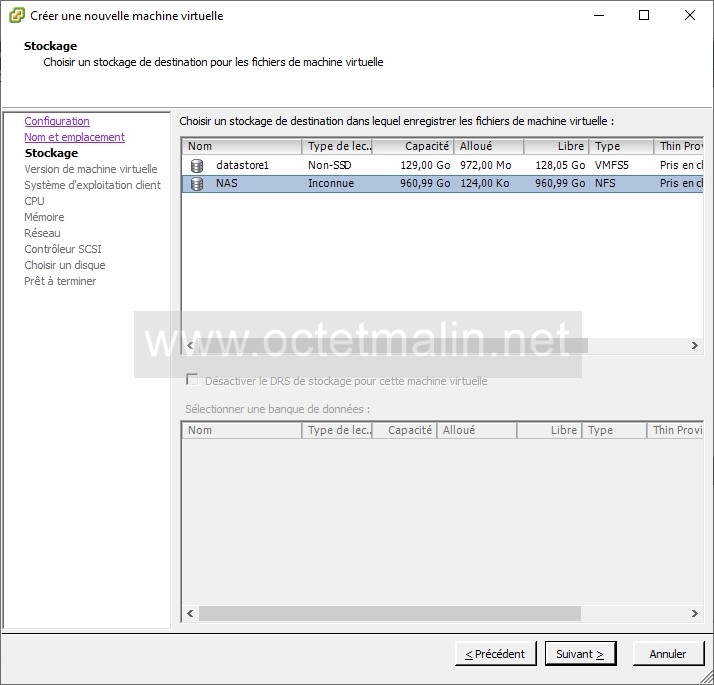Screen dimensions: 714x685
Task: Click the 972,00 Mo allocated cell
Action: pos(485,165)
